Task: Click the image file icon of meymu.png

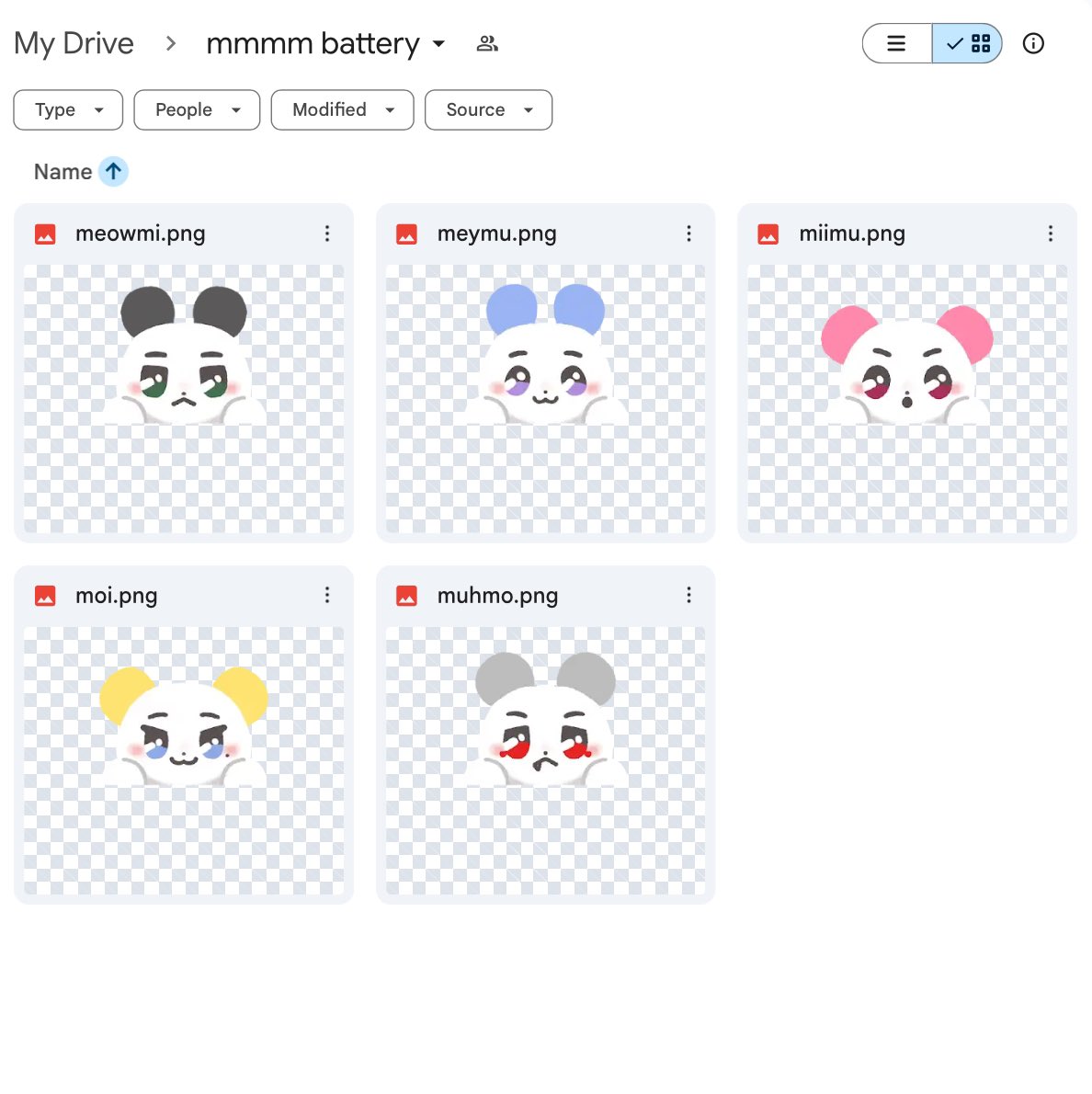Action: [x=407, y=234]
